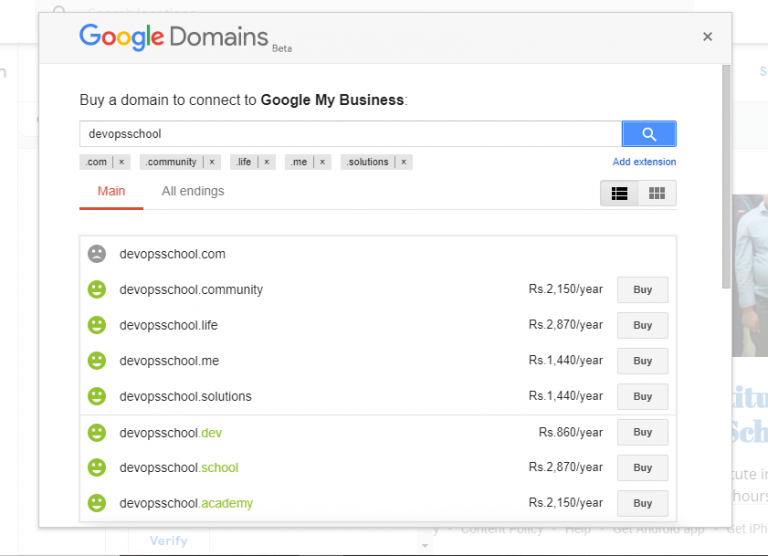Remove the .community extension chip
768x556 pixels.
[x=212, y=162]
